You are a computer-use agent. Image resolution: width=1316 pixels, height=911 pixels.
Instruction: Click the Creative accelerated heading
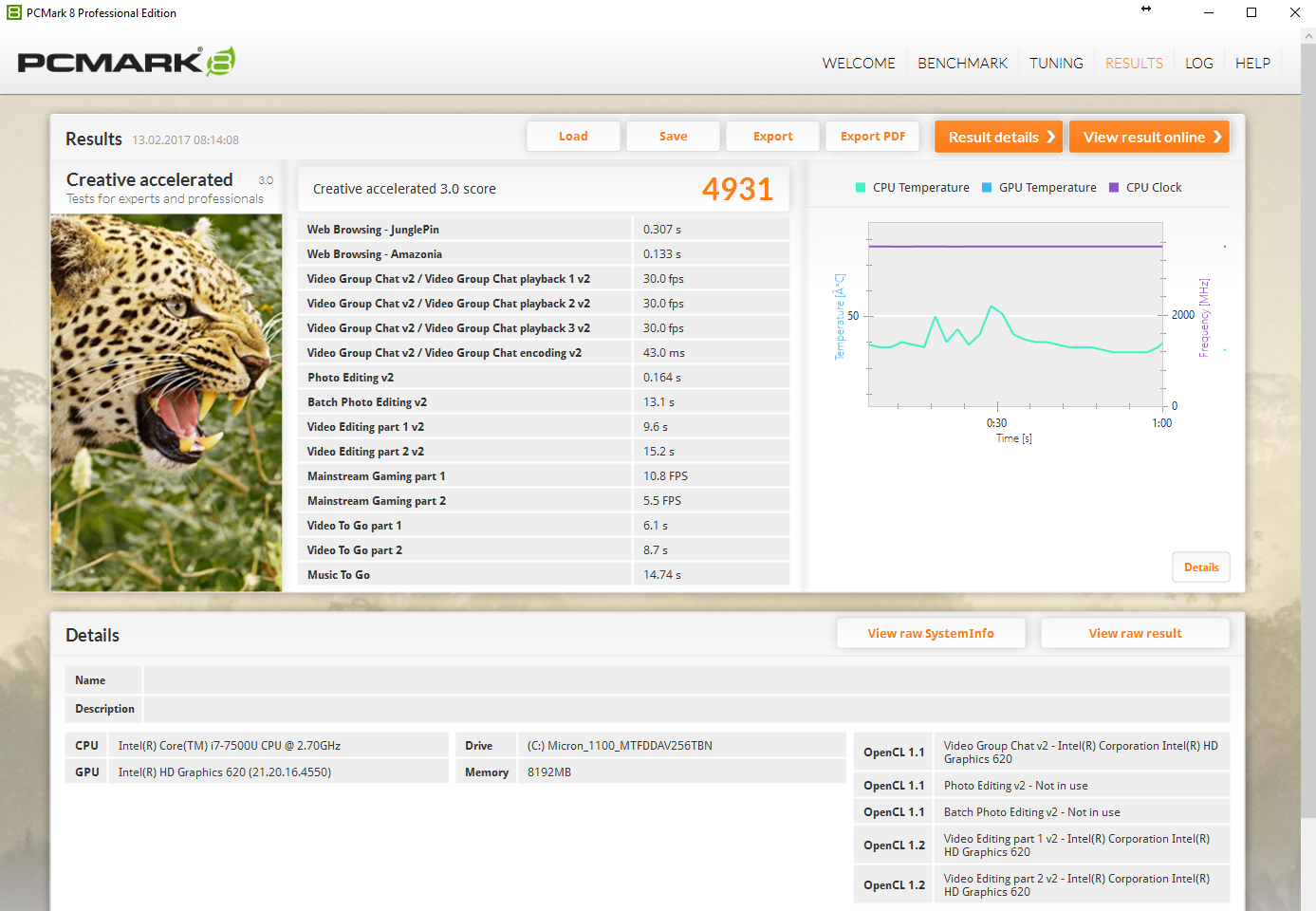(x=150, y=179)
